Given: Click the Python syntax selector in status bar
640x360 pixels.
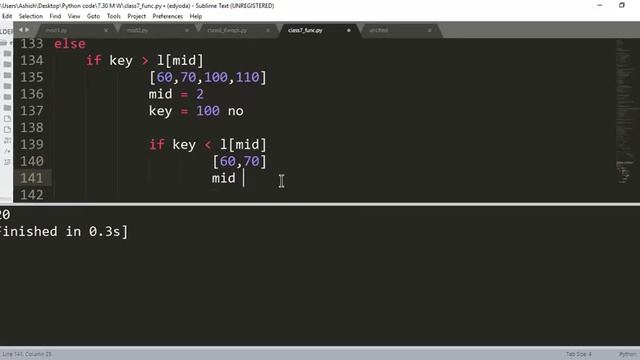Looking at the screenshot, I should click(x=628, y=354).
